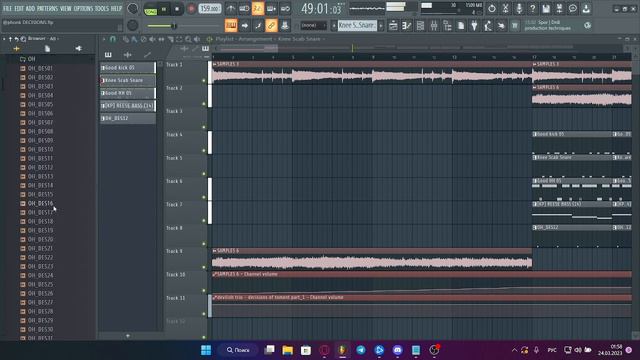Open the piano roll window icon
This screenshot has width=640, height=360.
coord(407,25)
